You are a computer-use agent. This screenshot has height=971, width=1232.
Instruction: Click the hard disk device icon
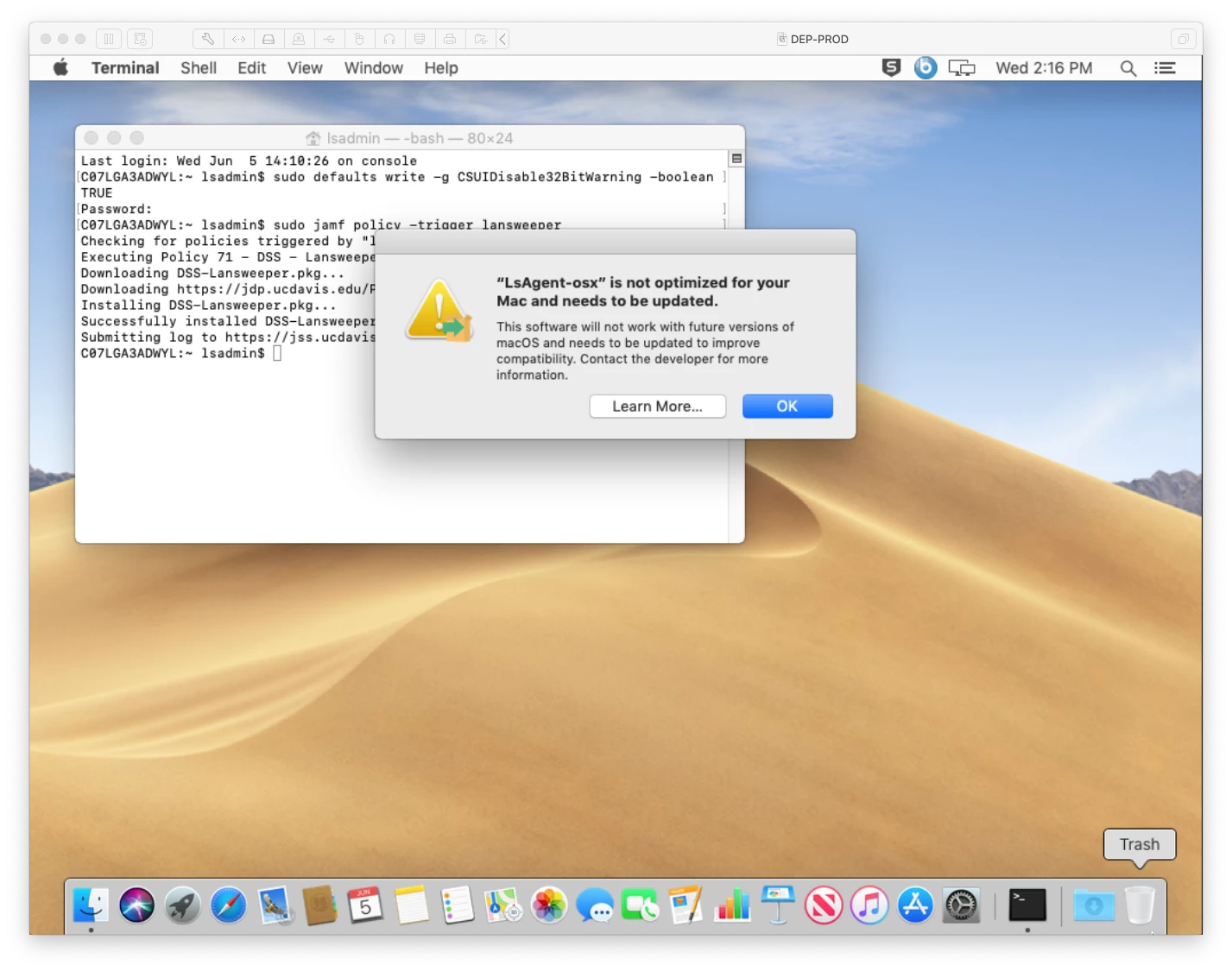(269, 39)
